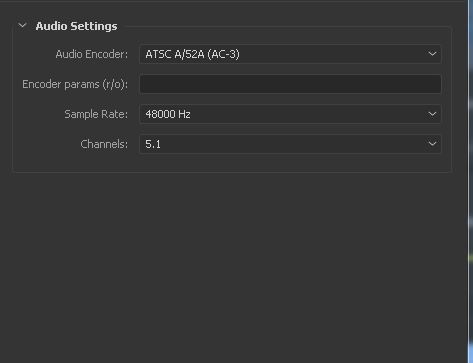
Task: Click the Audio Encoder dropdown arrow icon
Action: tap(432, 54)
